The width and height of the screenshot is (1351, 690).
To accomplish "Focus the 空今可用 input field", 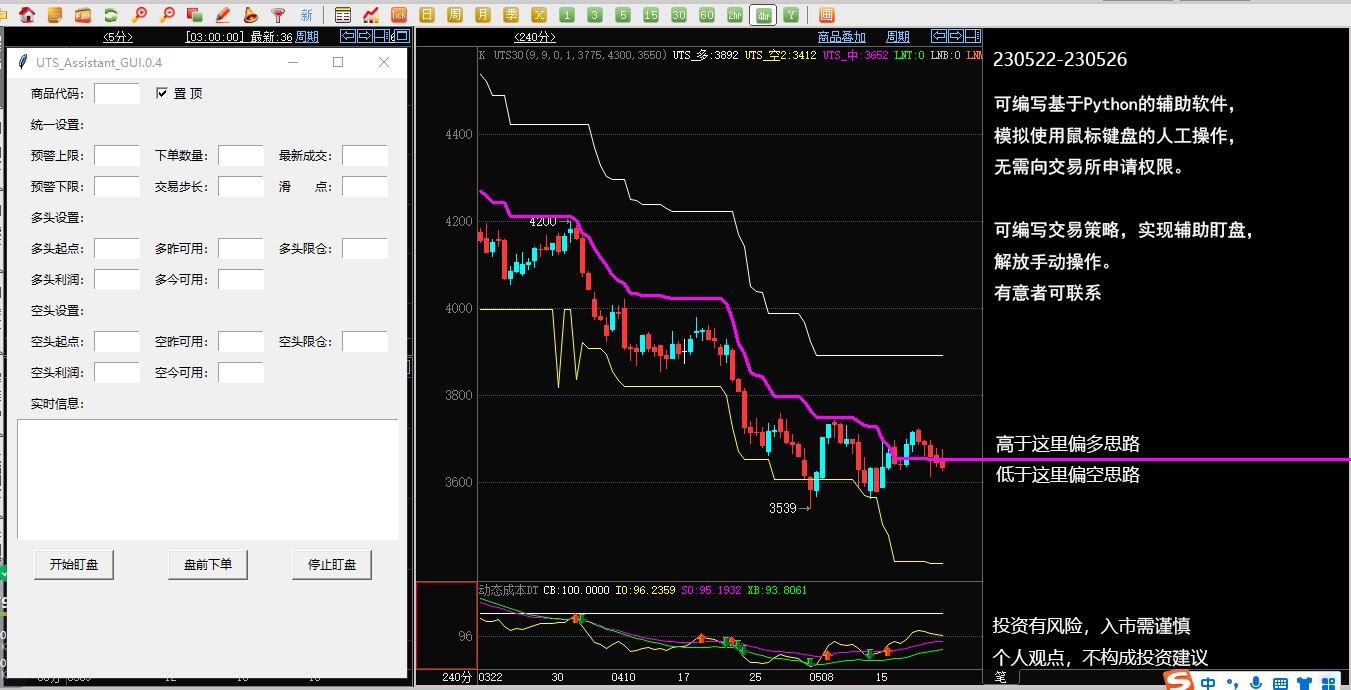I will pos(241,372).
